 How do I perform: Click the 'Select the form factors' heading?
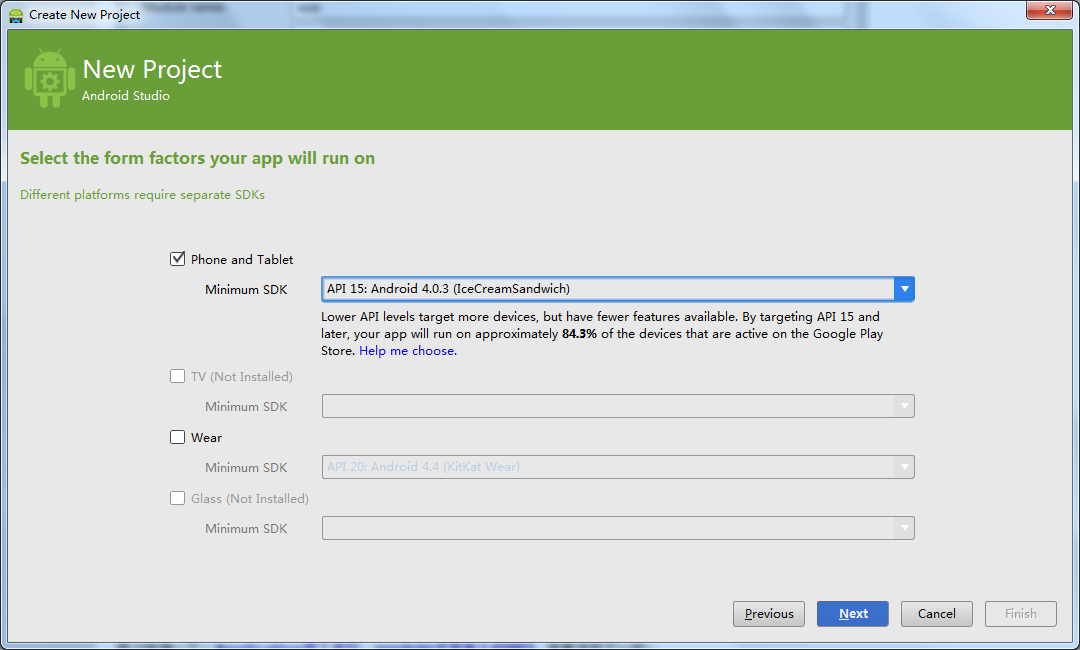198,158
